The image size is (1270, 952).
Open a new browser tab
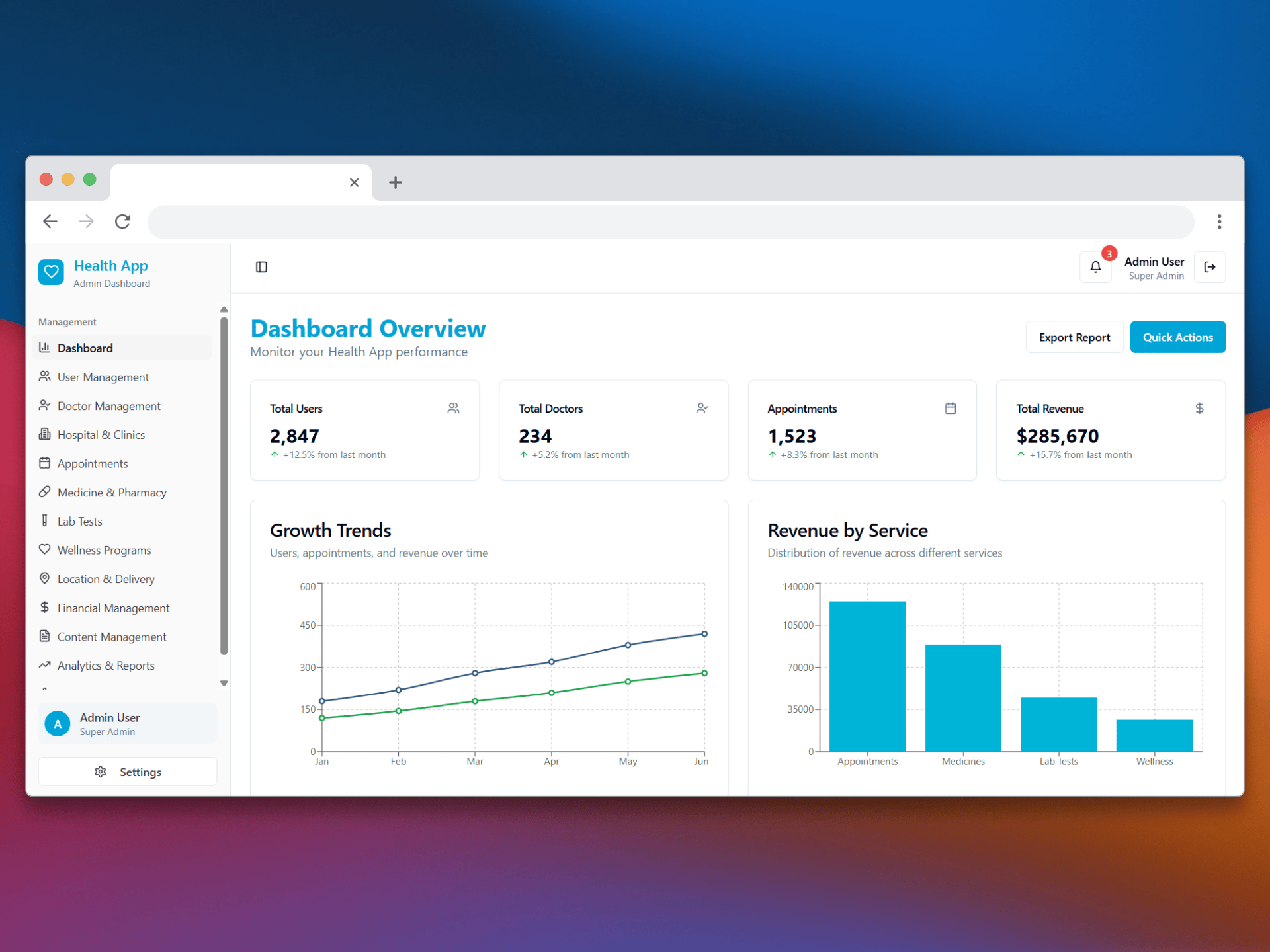tap(396, 182)
